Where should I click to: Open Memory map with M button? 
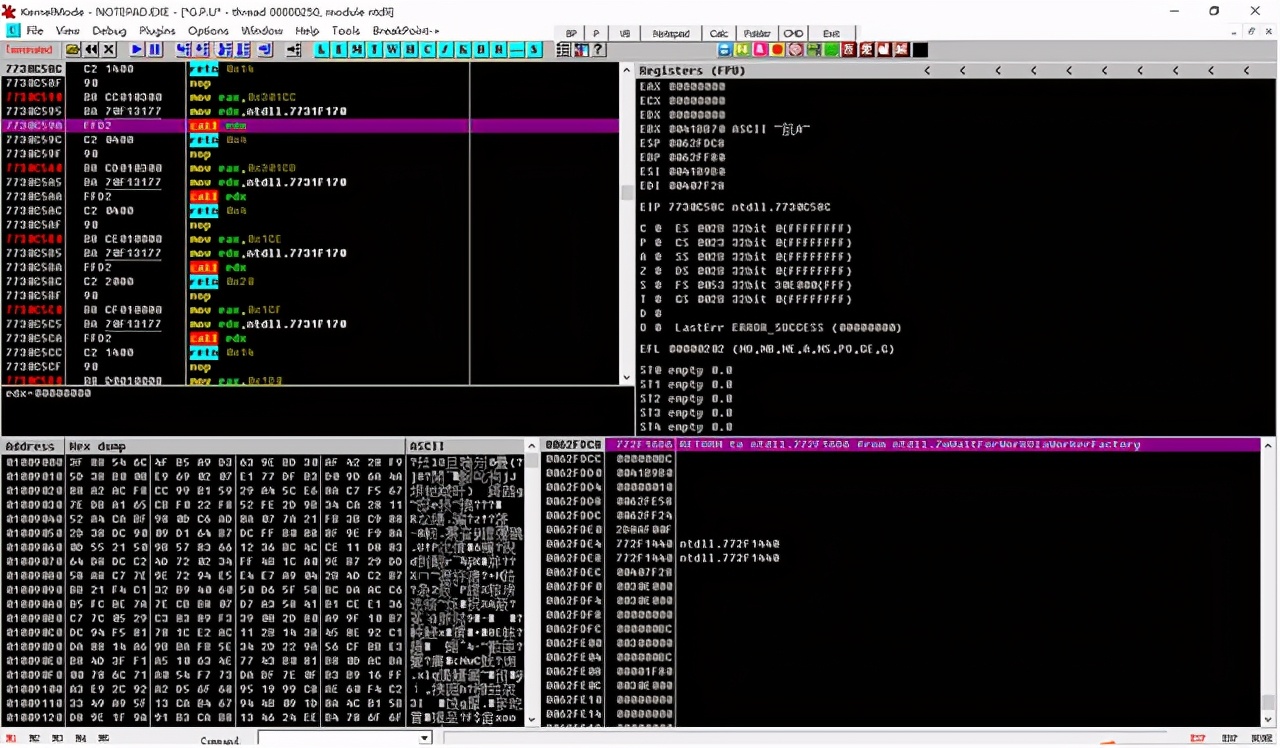pyautogui.click(x=358, y=50)
